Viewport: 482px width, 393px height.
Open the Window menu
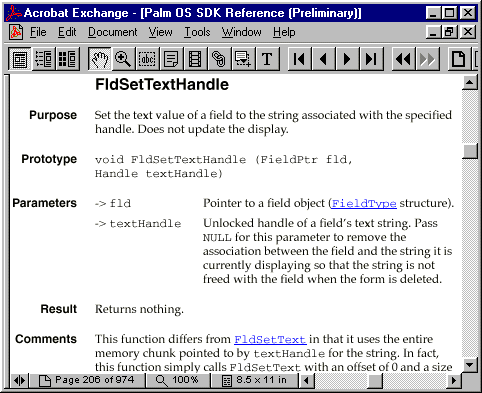click(242, 32)
